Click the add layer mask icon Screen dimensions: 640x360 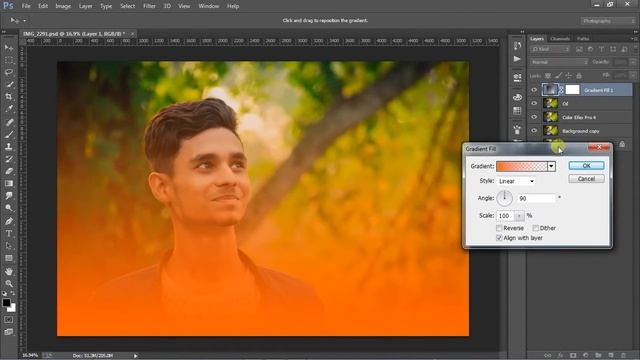pos(573,356)
